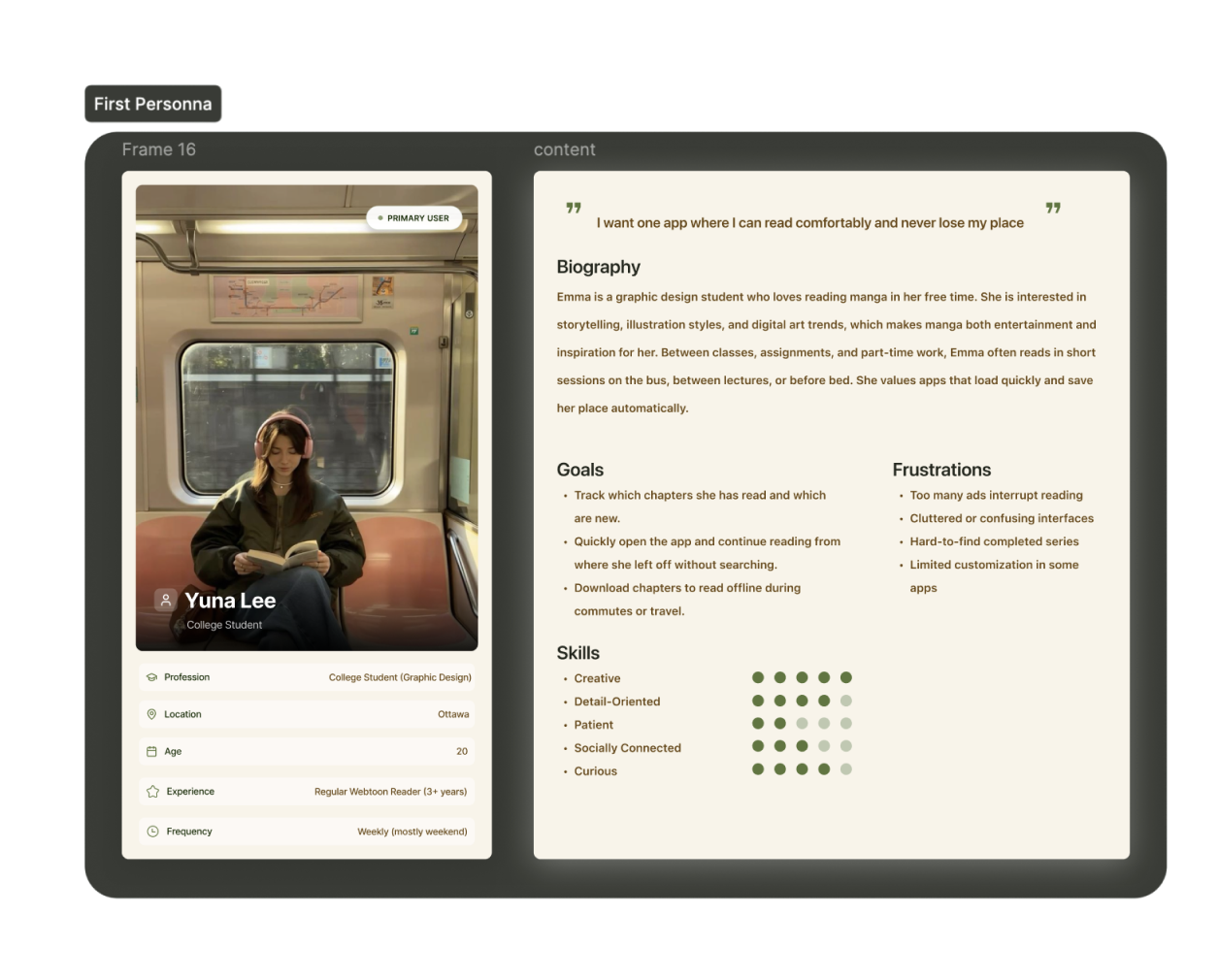Click the graduation cap Profession icon

[151, 677]
